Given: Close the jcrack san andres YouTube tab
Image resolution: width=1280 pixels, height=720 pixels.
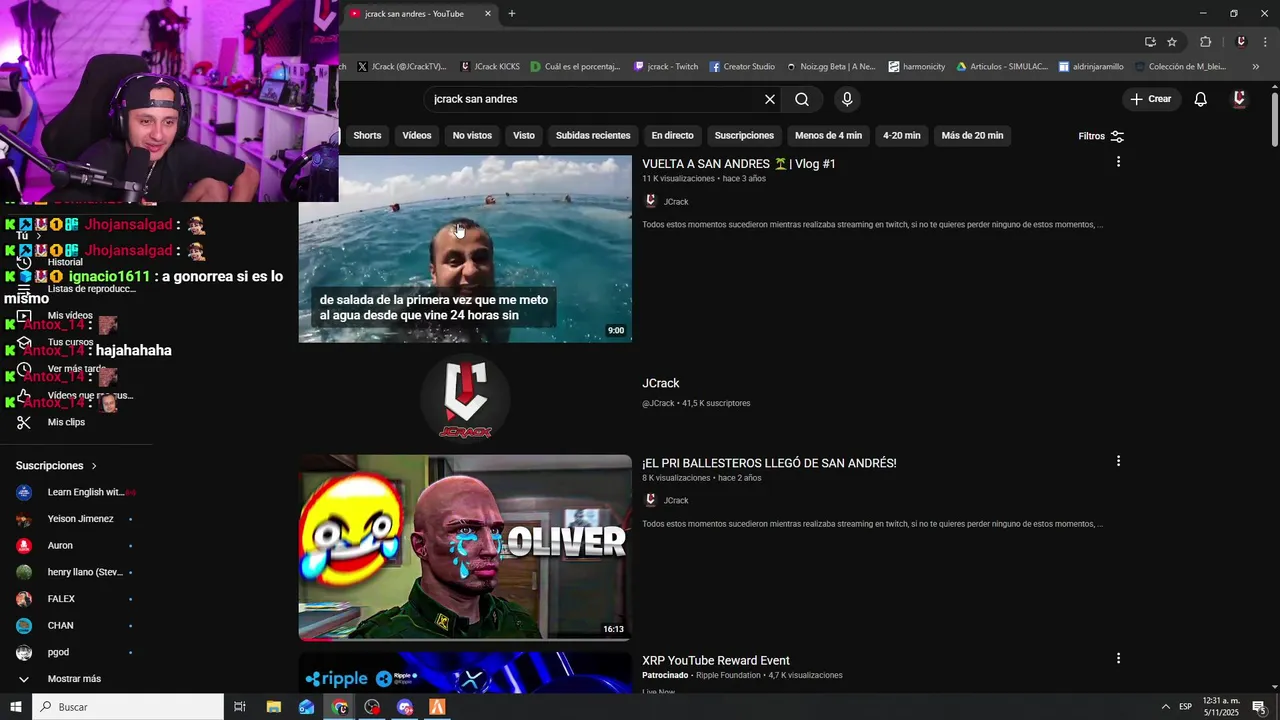Looking at the screenshot, I should (x=488, y=14).
